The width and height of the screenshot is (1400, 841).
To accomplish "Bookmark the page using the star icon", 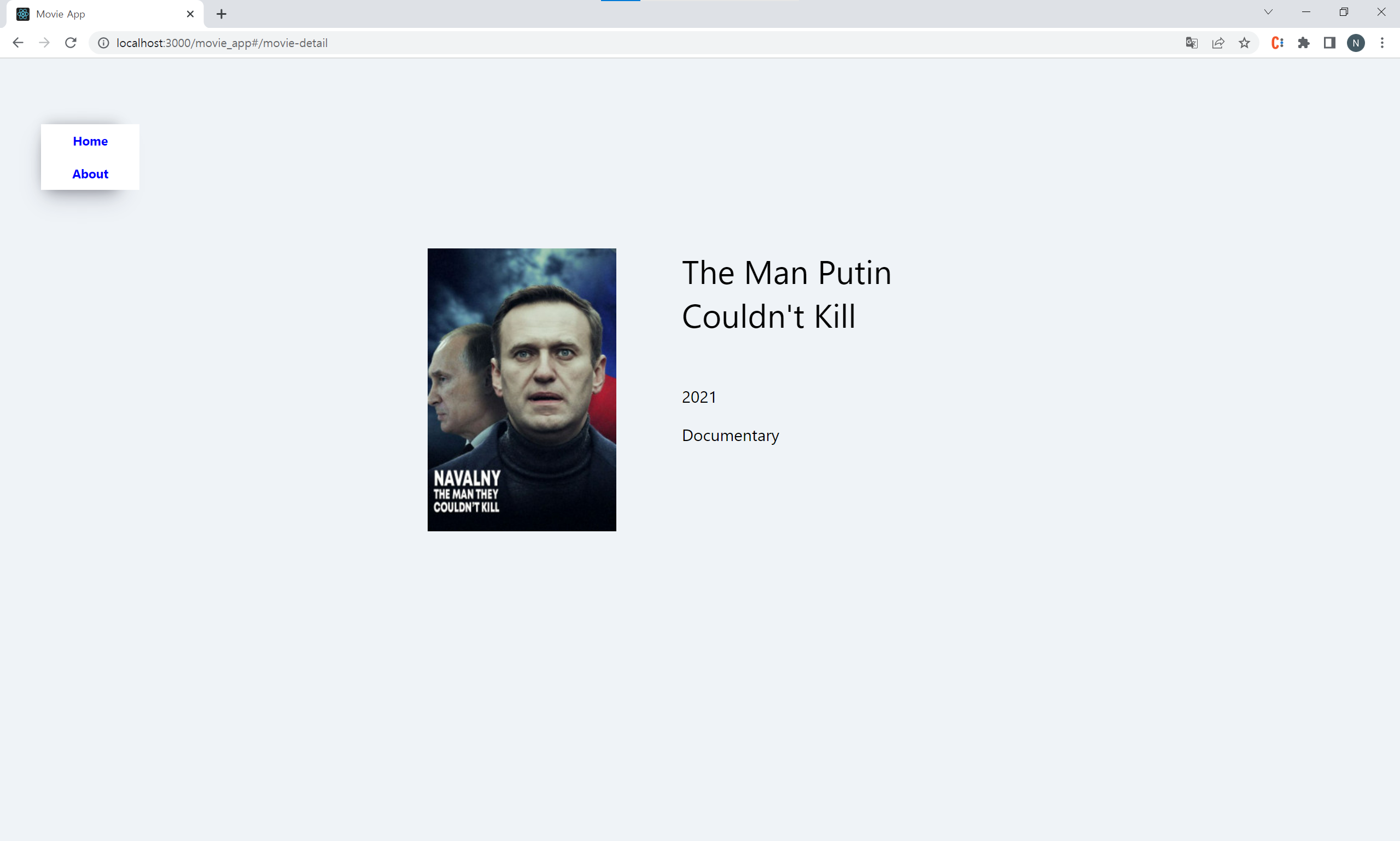I will pyautogui.click(x=1245, y=43).
